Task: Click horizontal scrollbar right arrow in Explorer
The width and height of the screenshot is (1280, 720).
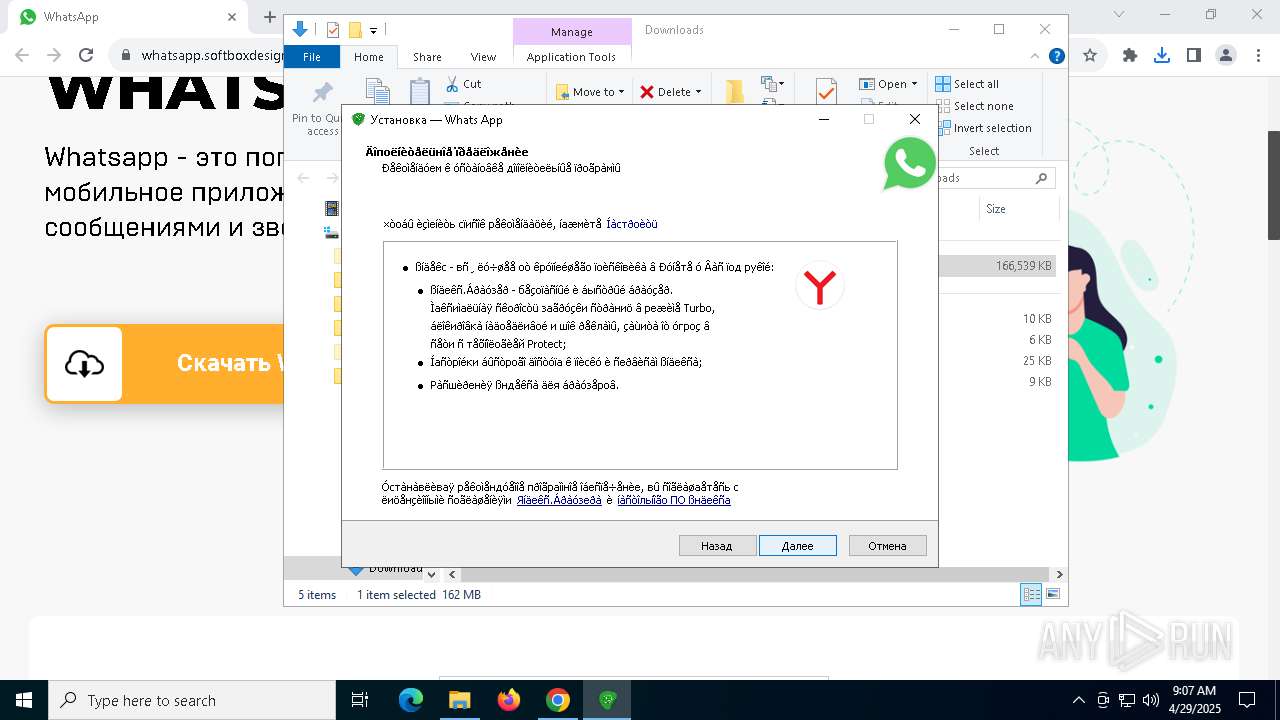Action: click(1059, 575)
